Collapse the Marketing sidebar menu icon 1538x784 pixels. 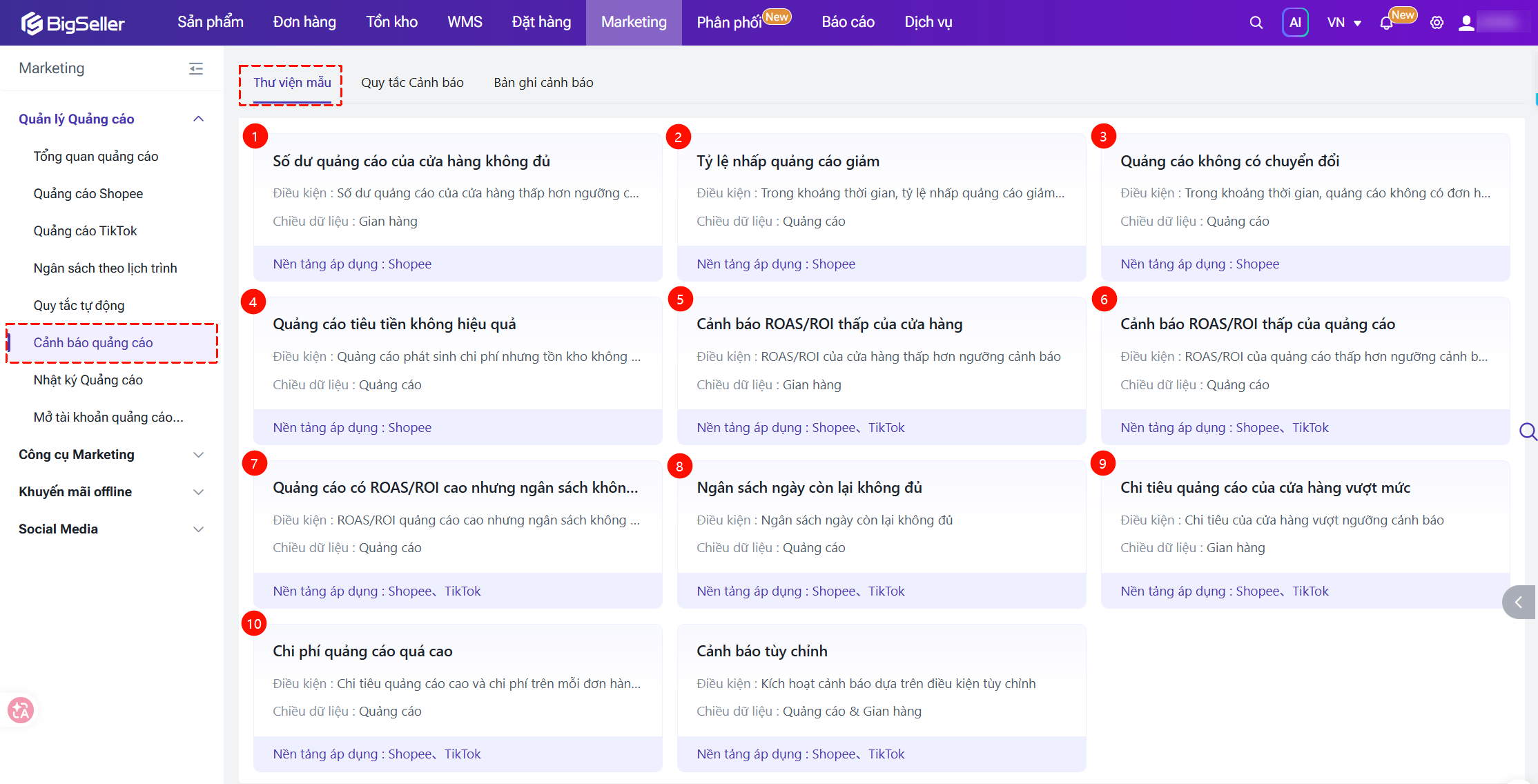(x=196, y=68)
